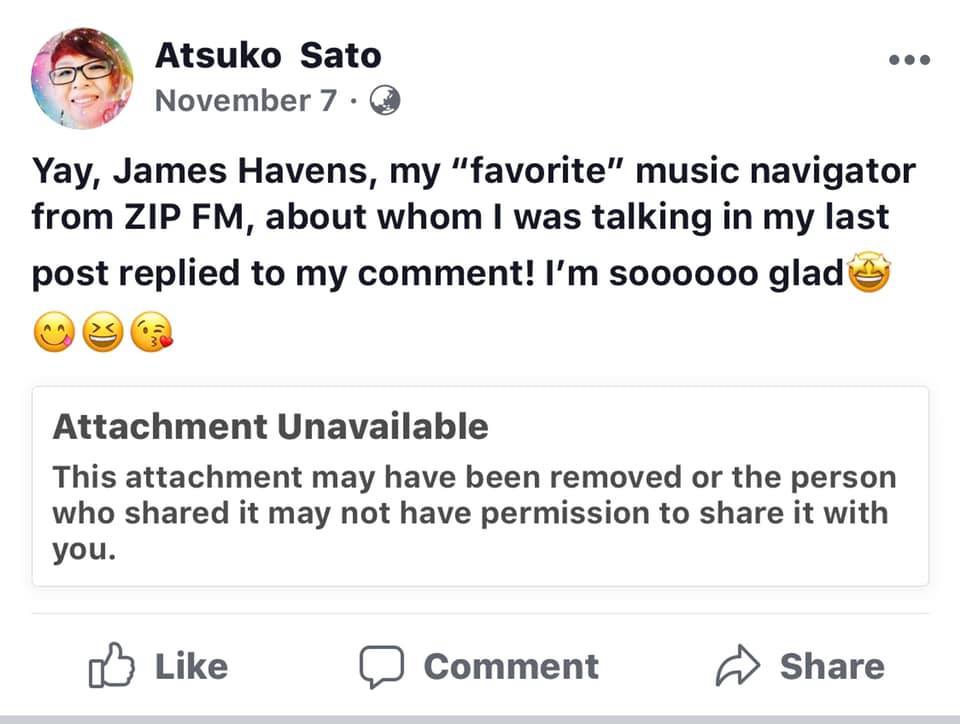This screenshot has height=724, width=960.
Task: Click the Comment label text
Action: (x=511, y=667)
